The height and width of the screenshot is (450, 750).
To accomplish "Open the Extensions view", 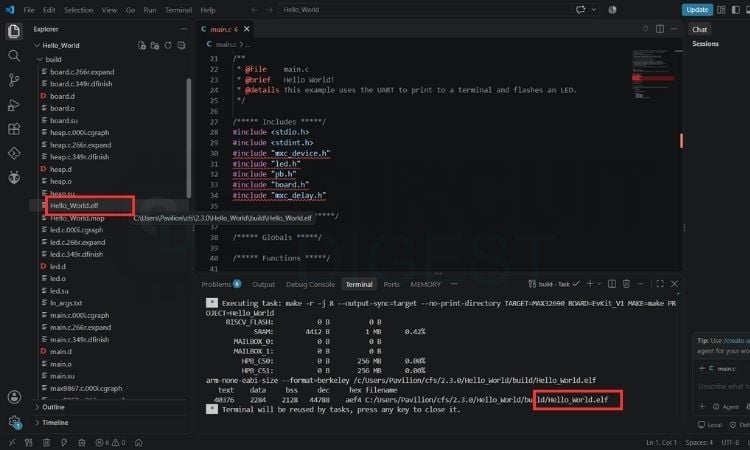I will point(14,129).
